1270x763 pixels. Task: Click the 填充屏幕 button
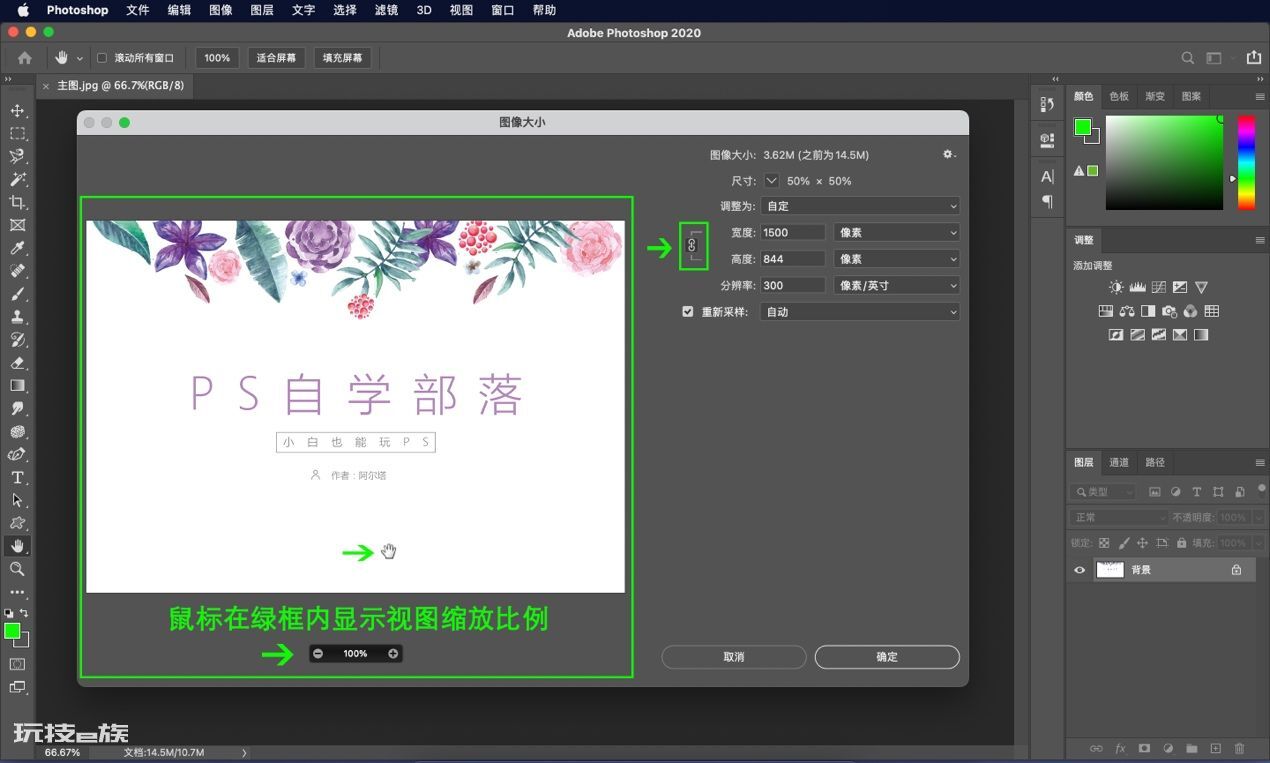coord(342,58)
